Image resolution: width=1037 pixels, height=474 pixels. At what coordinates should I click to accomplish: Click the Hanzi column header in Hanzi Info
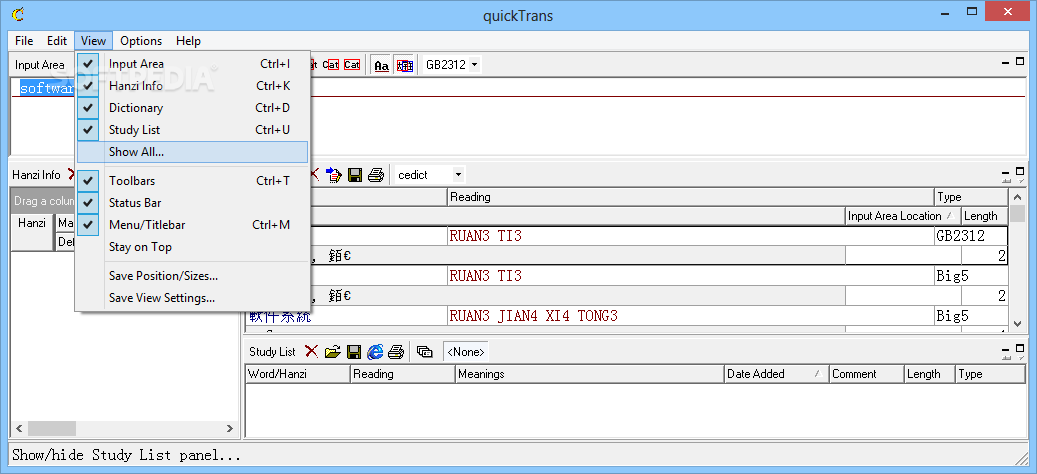pyautogui.click(x=32, y=233)
